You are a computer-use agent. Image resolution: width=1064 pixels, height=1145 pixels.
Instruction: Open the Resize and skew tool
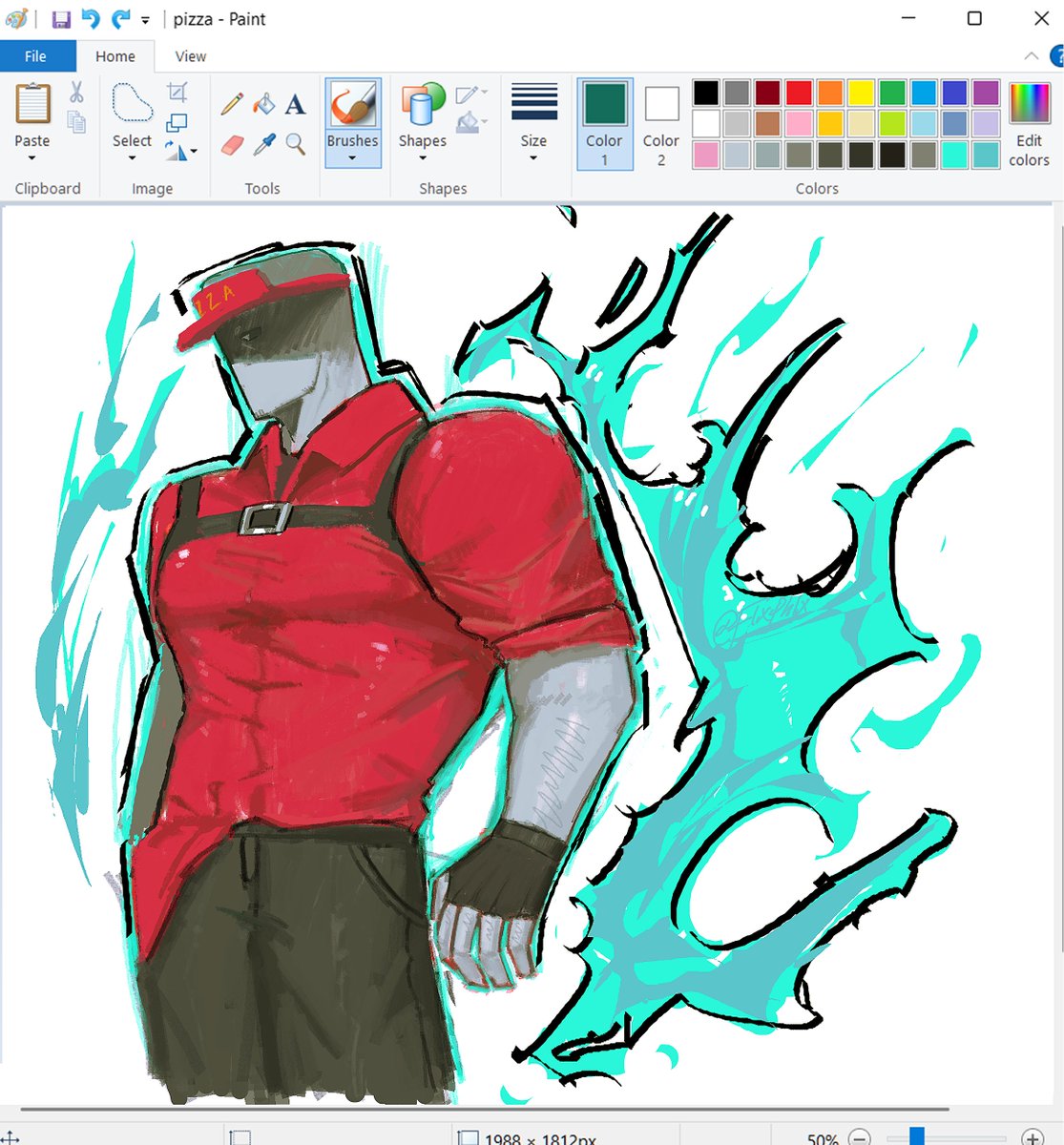click(177, 122)
